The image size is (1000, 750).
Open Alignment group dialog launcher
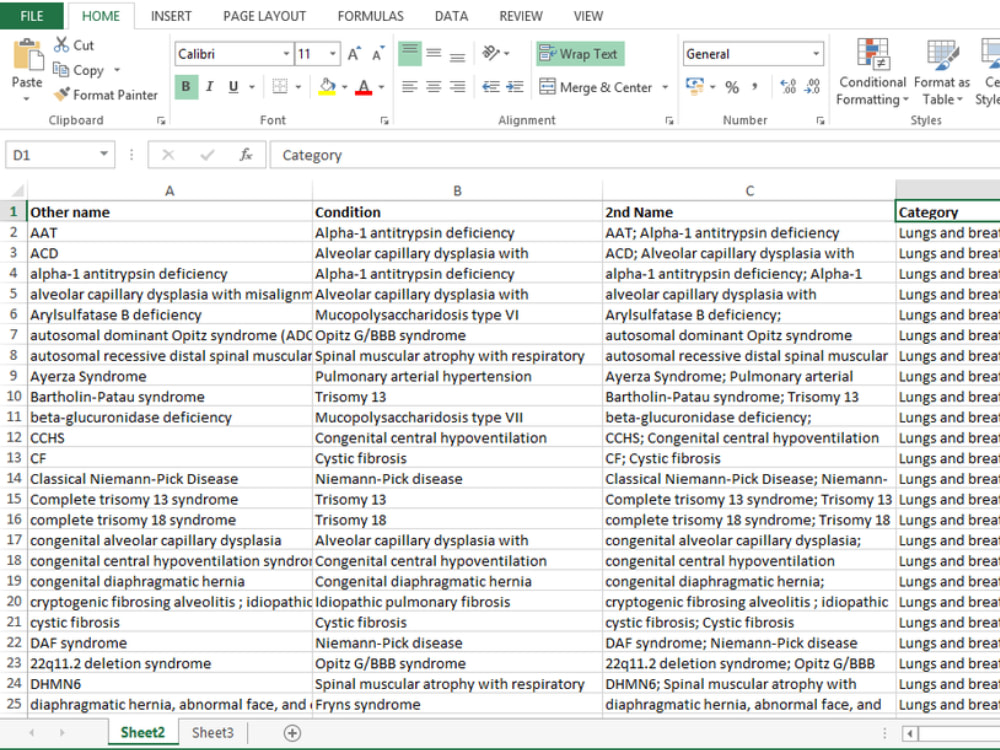669,121
